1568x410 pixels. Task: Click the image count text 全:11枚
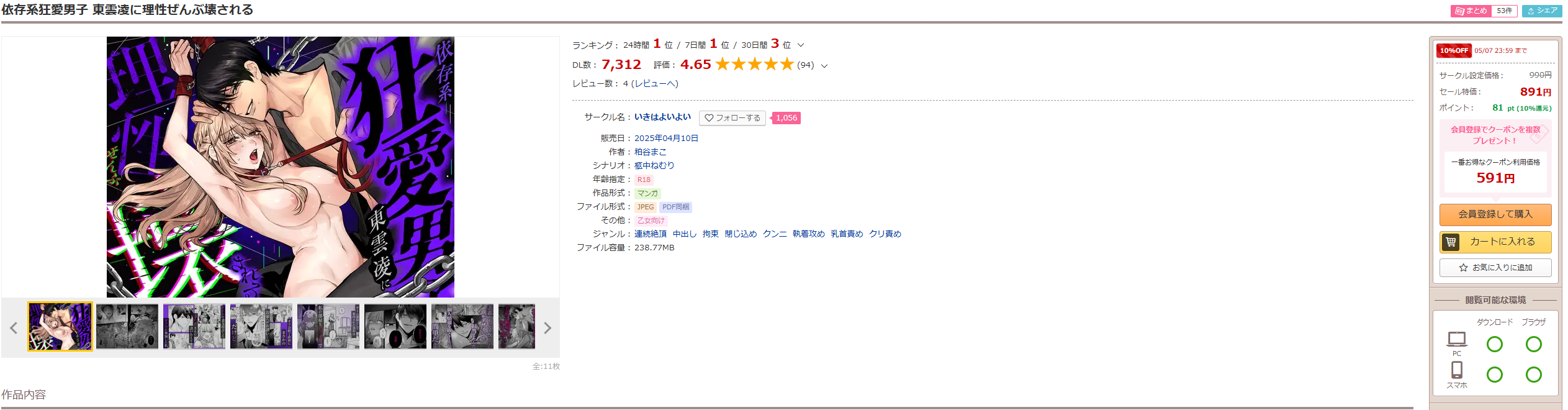coord(546,367)
